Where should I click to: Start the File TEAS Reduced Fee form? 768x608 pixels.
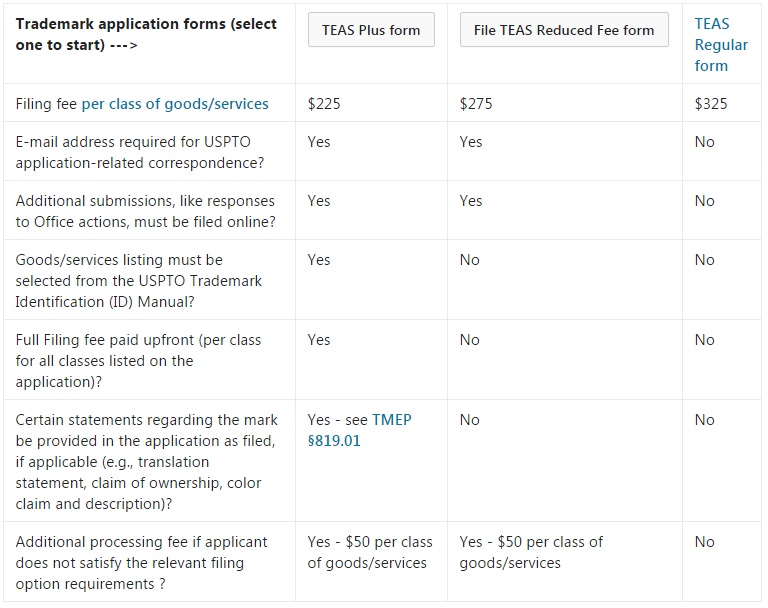click(564, 30)
